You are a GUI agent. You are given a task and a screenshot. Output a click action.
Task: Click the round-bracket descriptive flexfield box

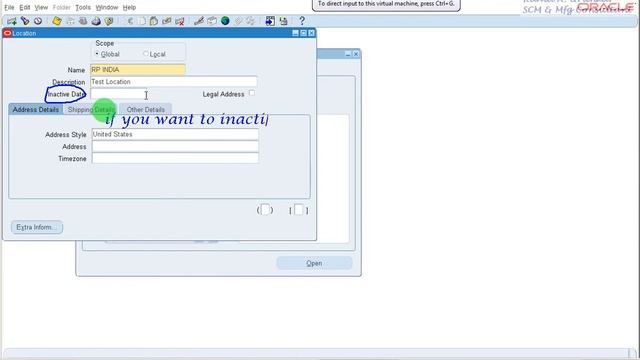[265, 210]
